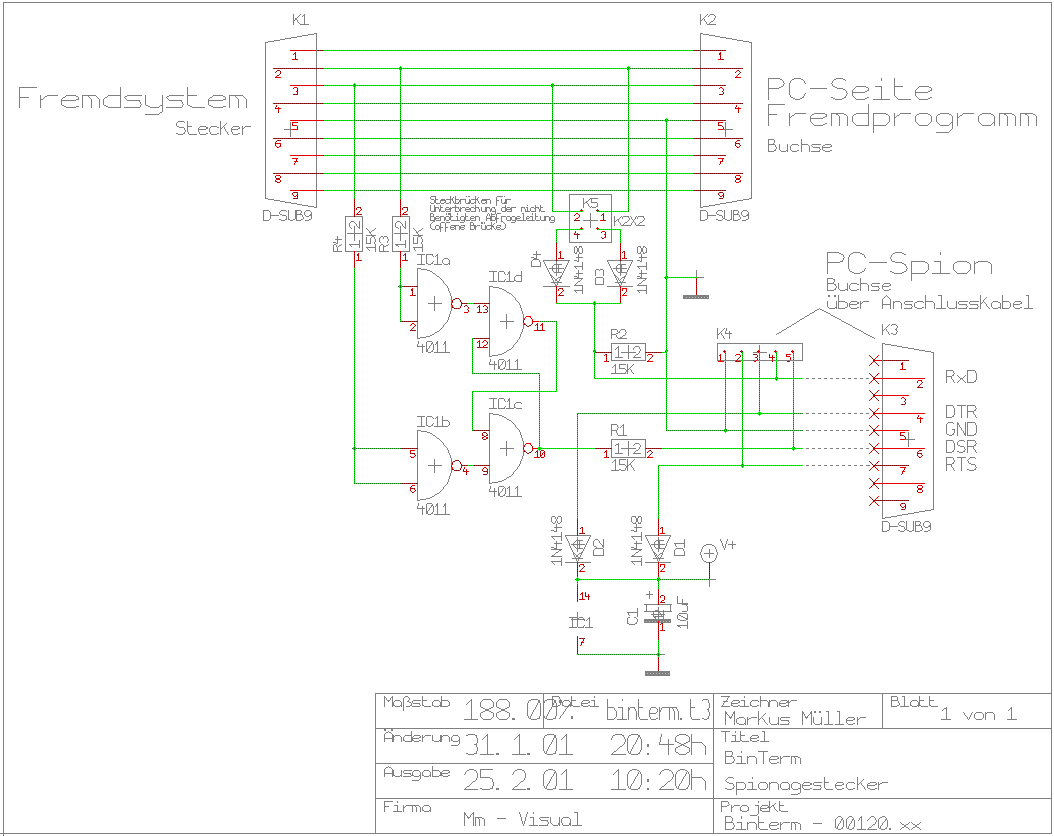Click the 'Fremdsystem' heading text

tap(132, 99)
